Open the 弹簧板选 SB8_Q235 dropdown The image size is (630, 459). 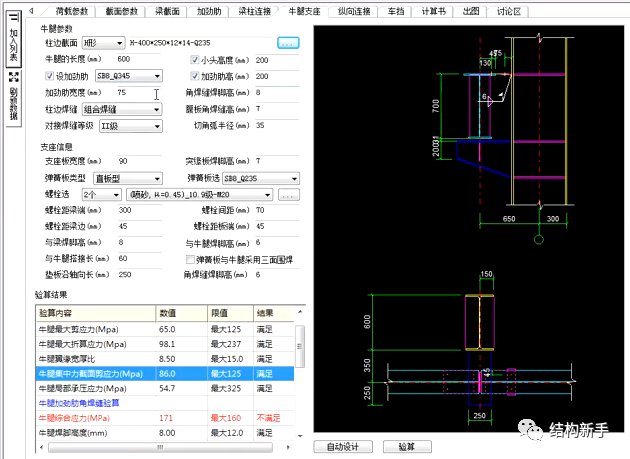(261, 178)
